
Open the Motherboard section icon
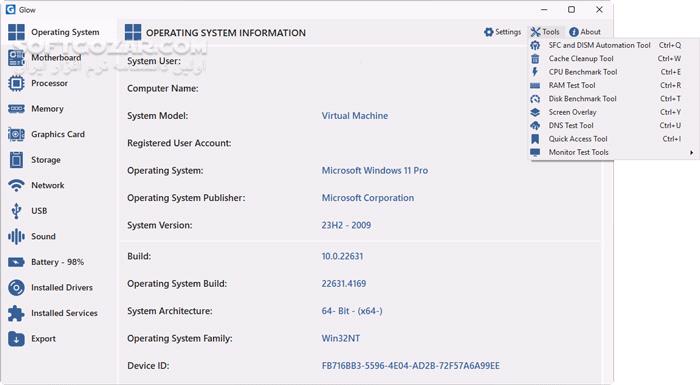pyautogui.click(x=16, y=58)
